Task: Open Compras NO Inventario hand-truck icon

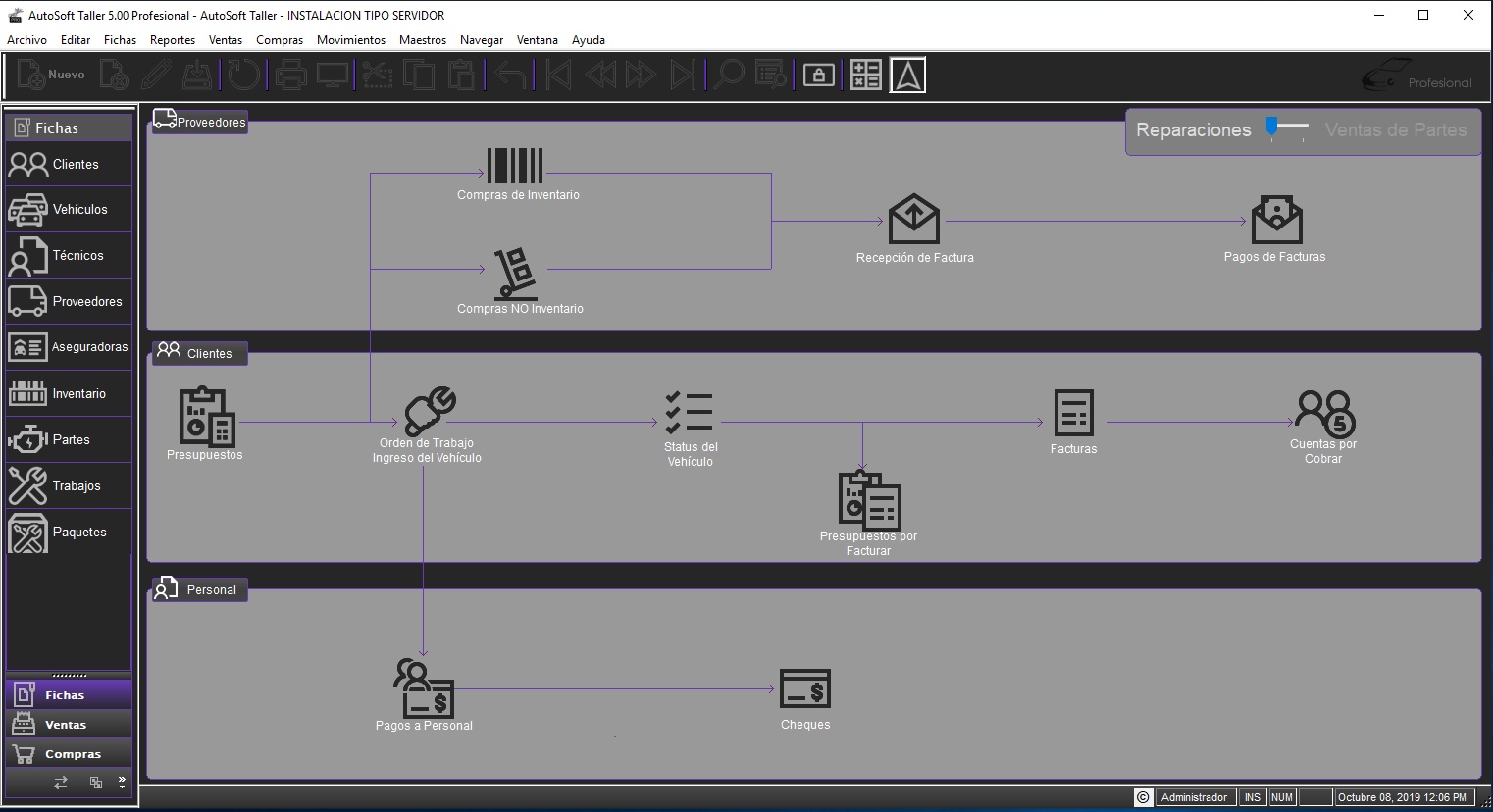Action: click(x=516, y=274)
